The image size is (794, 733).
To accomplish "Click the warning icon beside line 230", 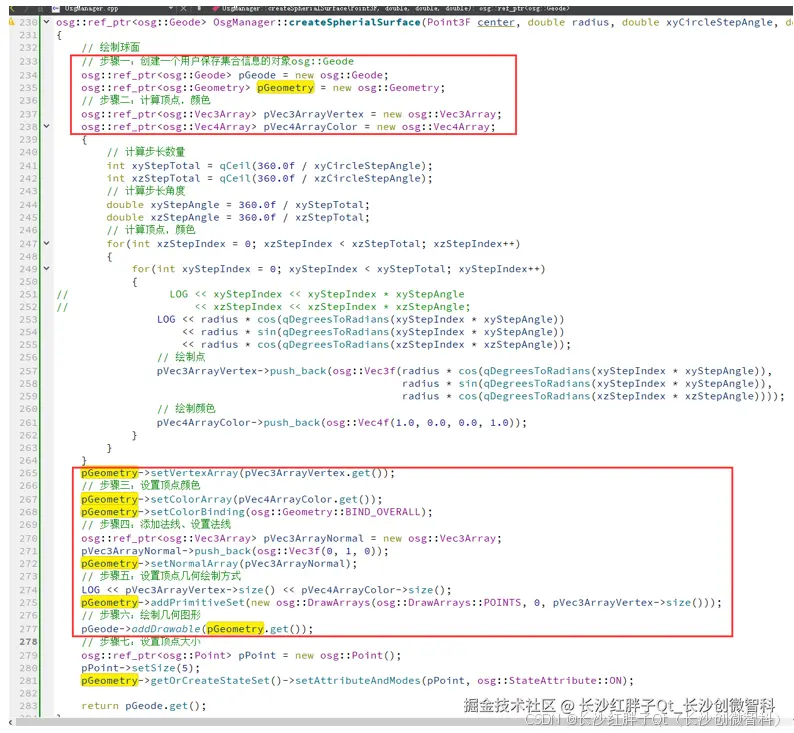I will 12,22.
